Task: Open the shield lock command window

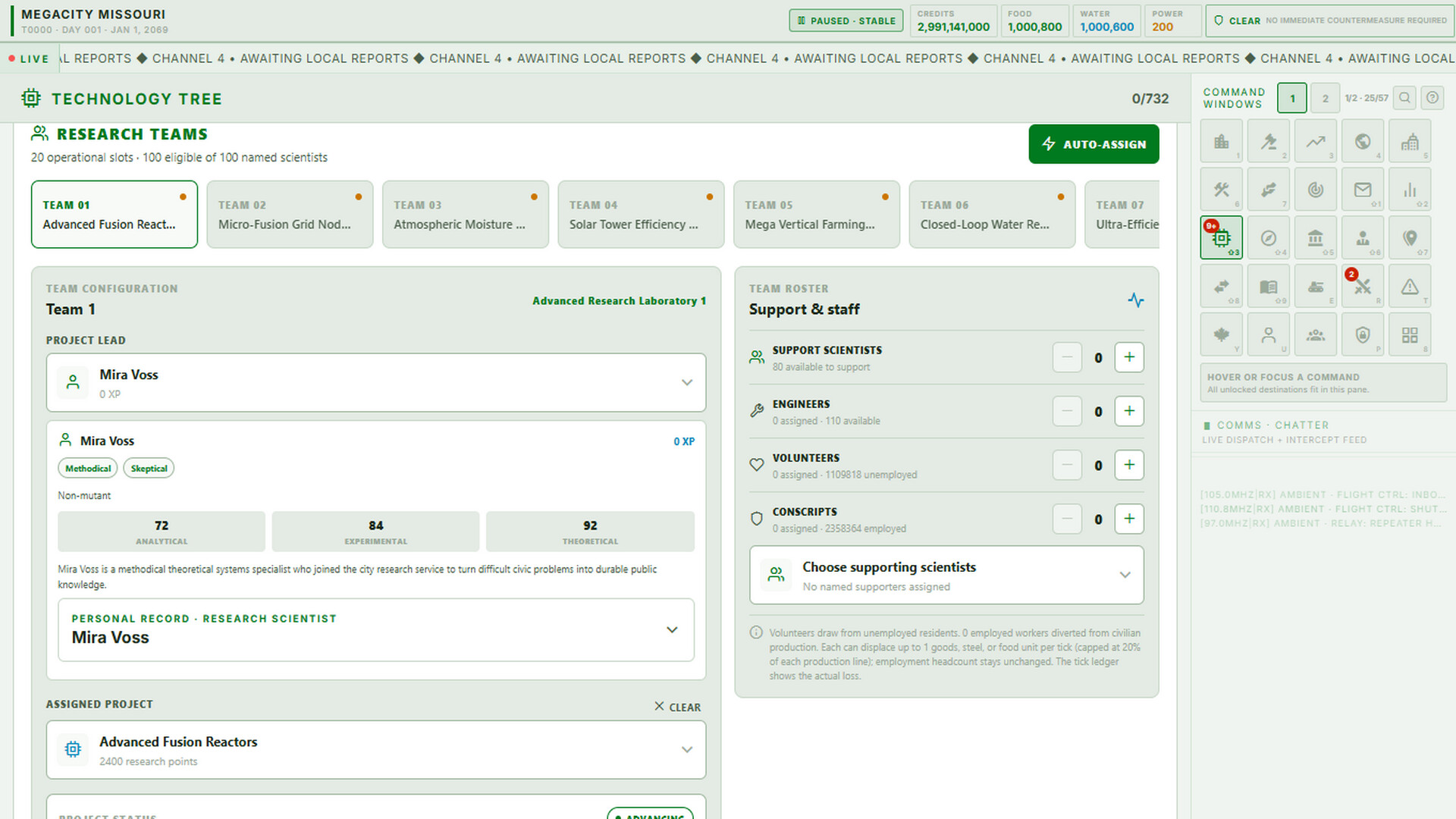Action: (x=1363, y=334)
